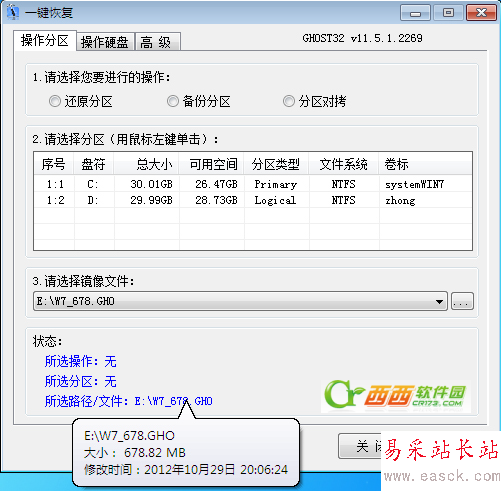The height and width of the screenshot is (491, 501).
Task: Click the NTFS cell in D: row
Action: [x=343, y=200]
